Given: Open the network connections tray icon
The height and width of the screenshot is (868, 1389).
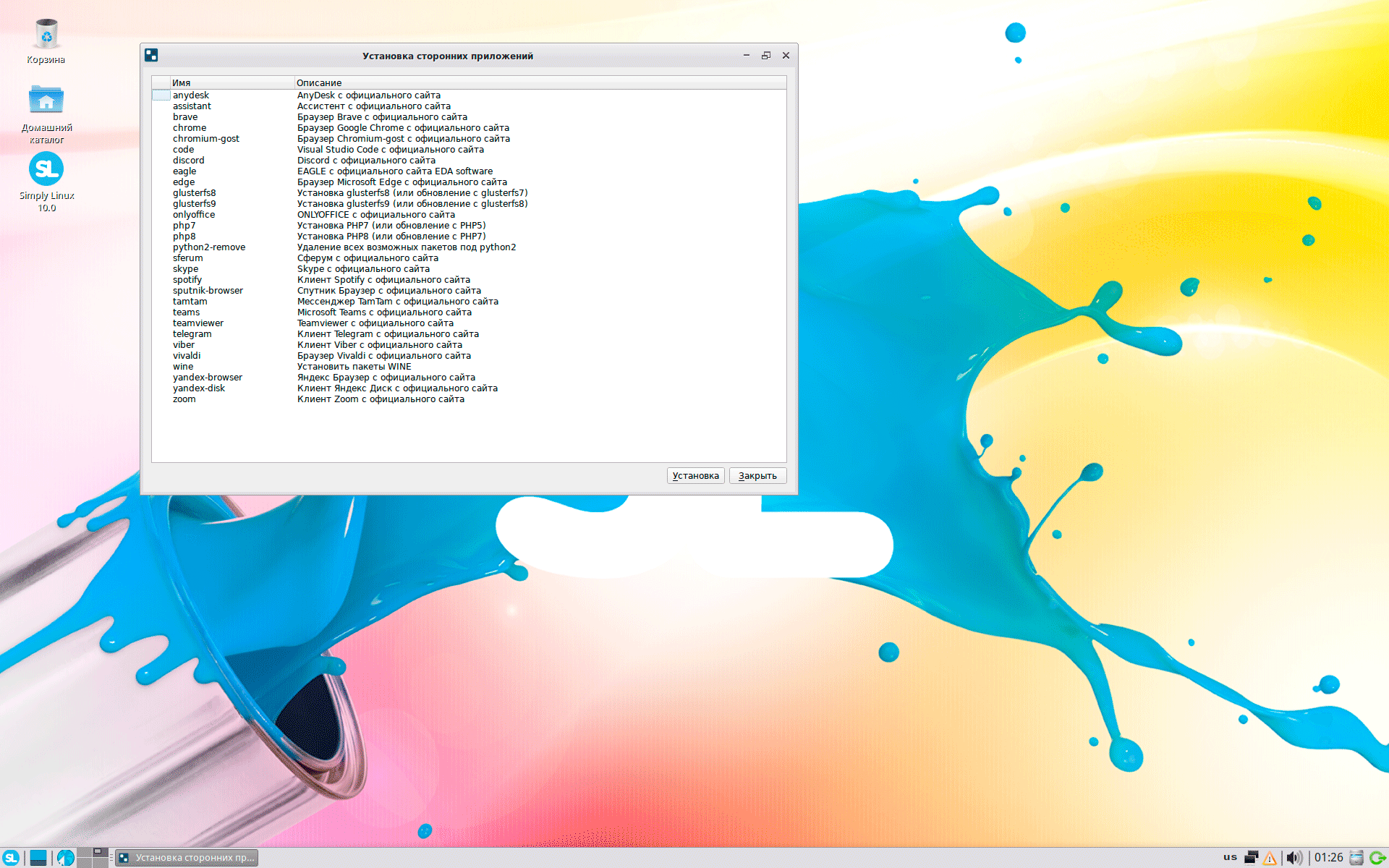Looking at the screenshot, I should (1251, 857).
